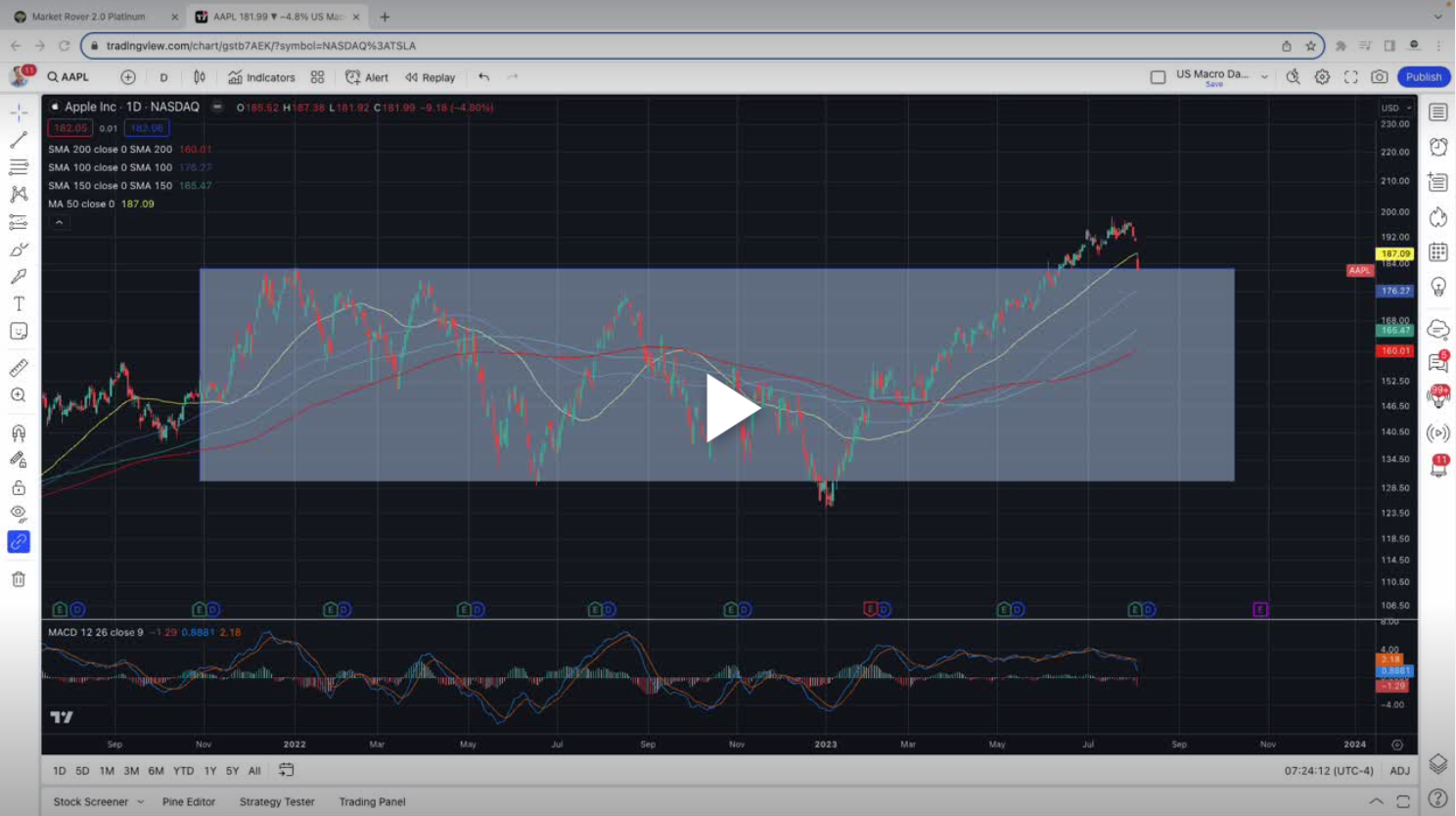Toggle the lock all drawings padlock

(x=18, y=486)
